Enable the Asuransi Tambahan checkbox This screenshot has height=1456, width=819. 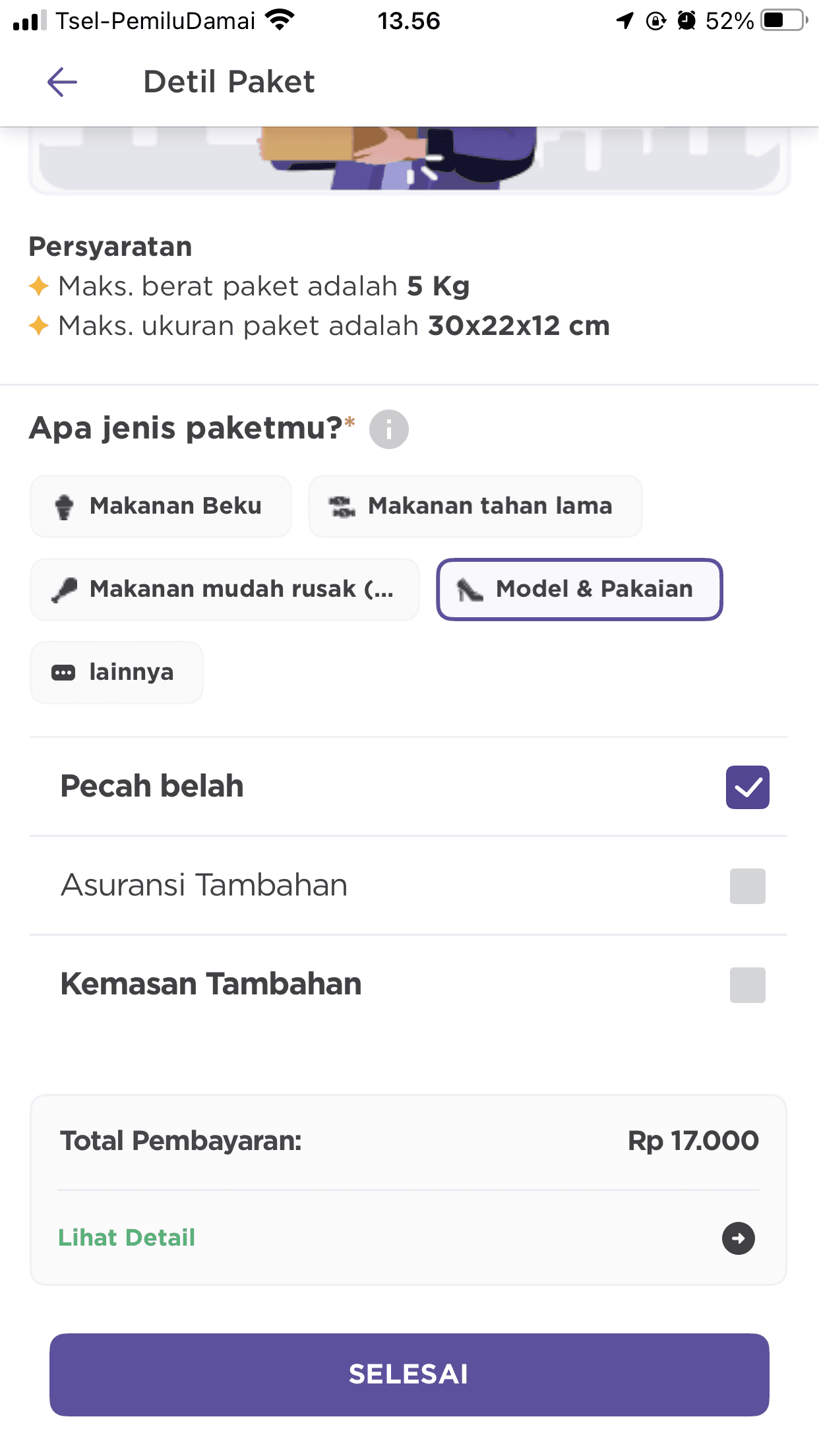[x=747, y=886]
